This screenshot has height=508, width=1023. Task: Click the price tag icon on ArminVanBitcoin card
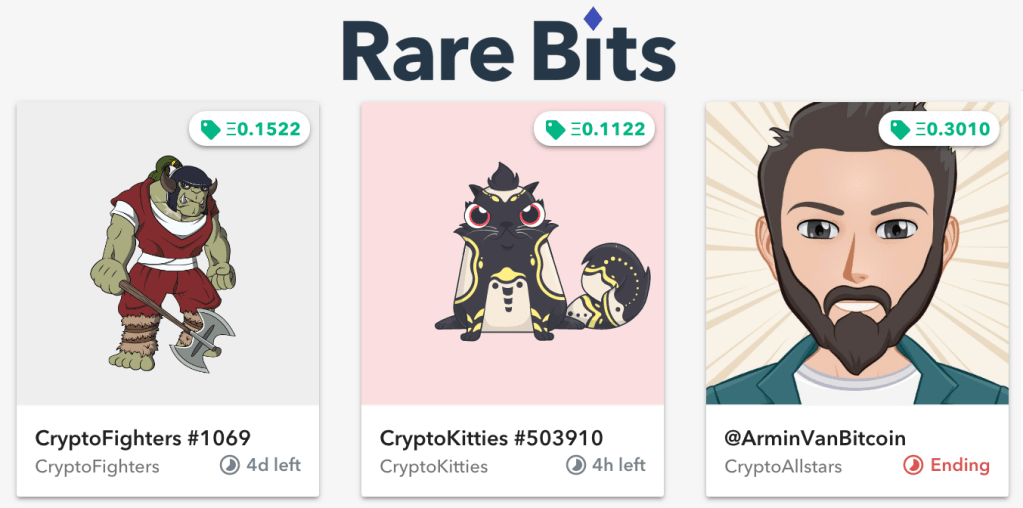[900, 129]
